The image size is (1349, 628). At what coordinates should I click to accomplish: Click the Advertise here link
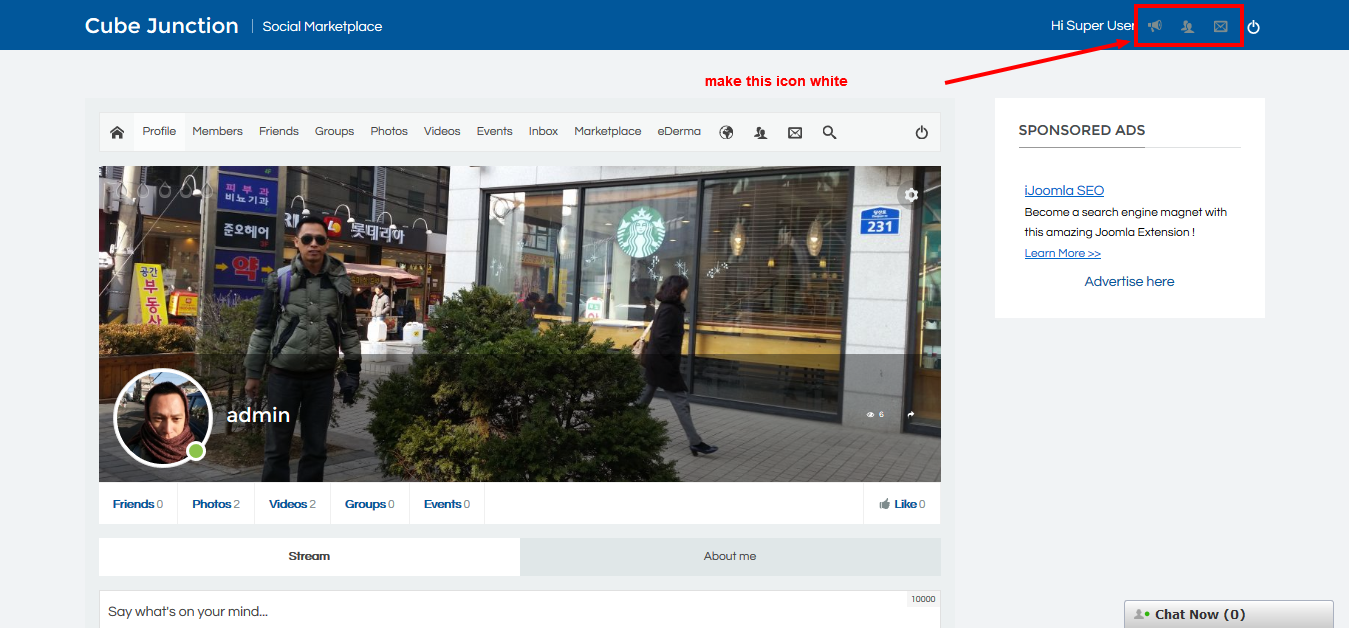pos(1129,281)
